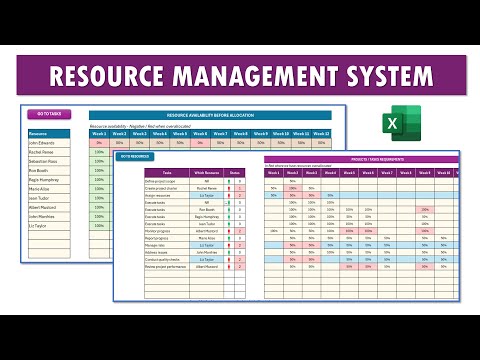Click red status flag in Conduct quality checks row
Viewport: 480px width, 360px height.
pyautogui.click(x=229, y=259)
